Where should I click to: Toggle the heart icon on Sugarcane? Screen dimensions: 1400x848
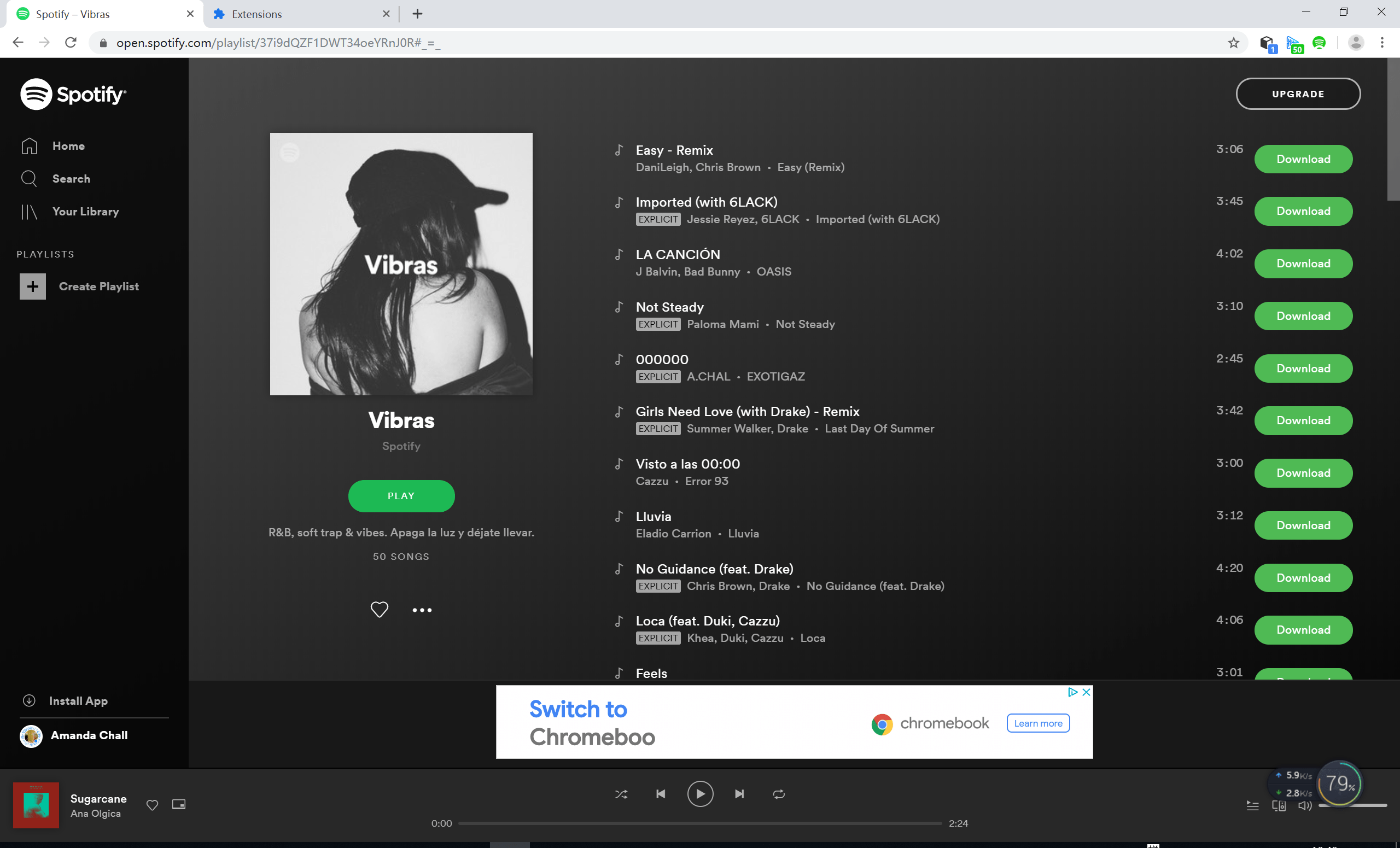click(x=153, y=804)
